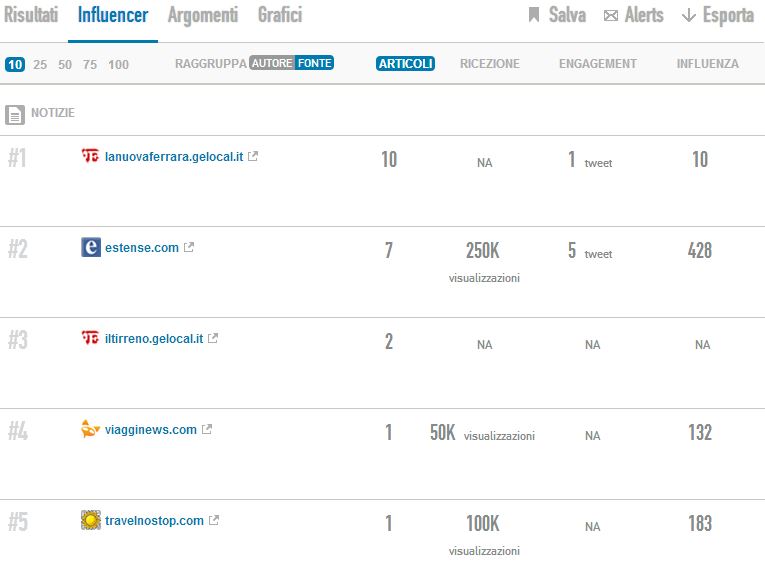Click the Alerts envelope icon
The image size is (765, 561).
(x=611, y=16)
